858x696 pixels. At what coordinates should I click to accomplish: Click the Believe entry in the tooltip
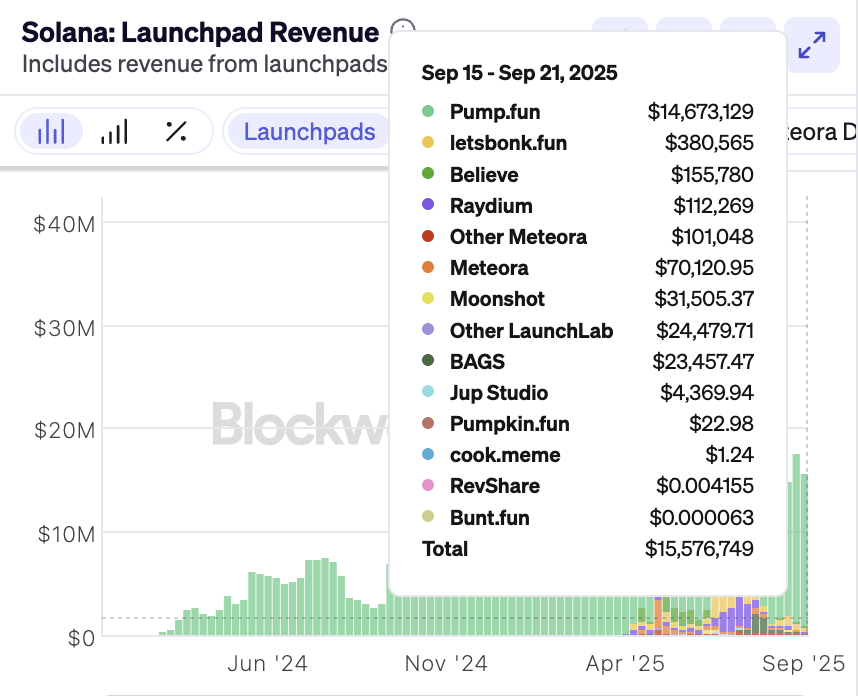(484, 175)
